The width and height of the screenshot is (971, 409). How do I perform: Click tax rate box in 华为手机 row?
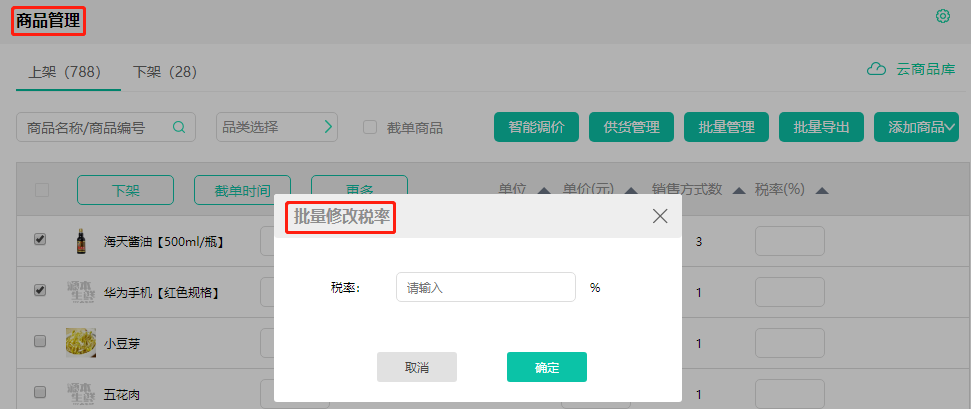[790, 292]
